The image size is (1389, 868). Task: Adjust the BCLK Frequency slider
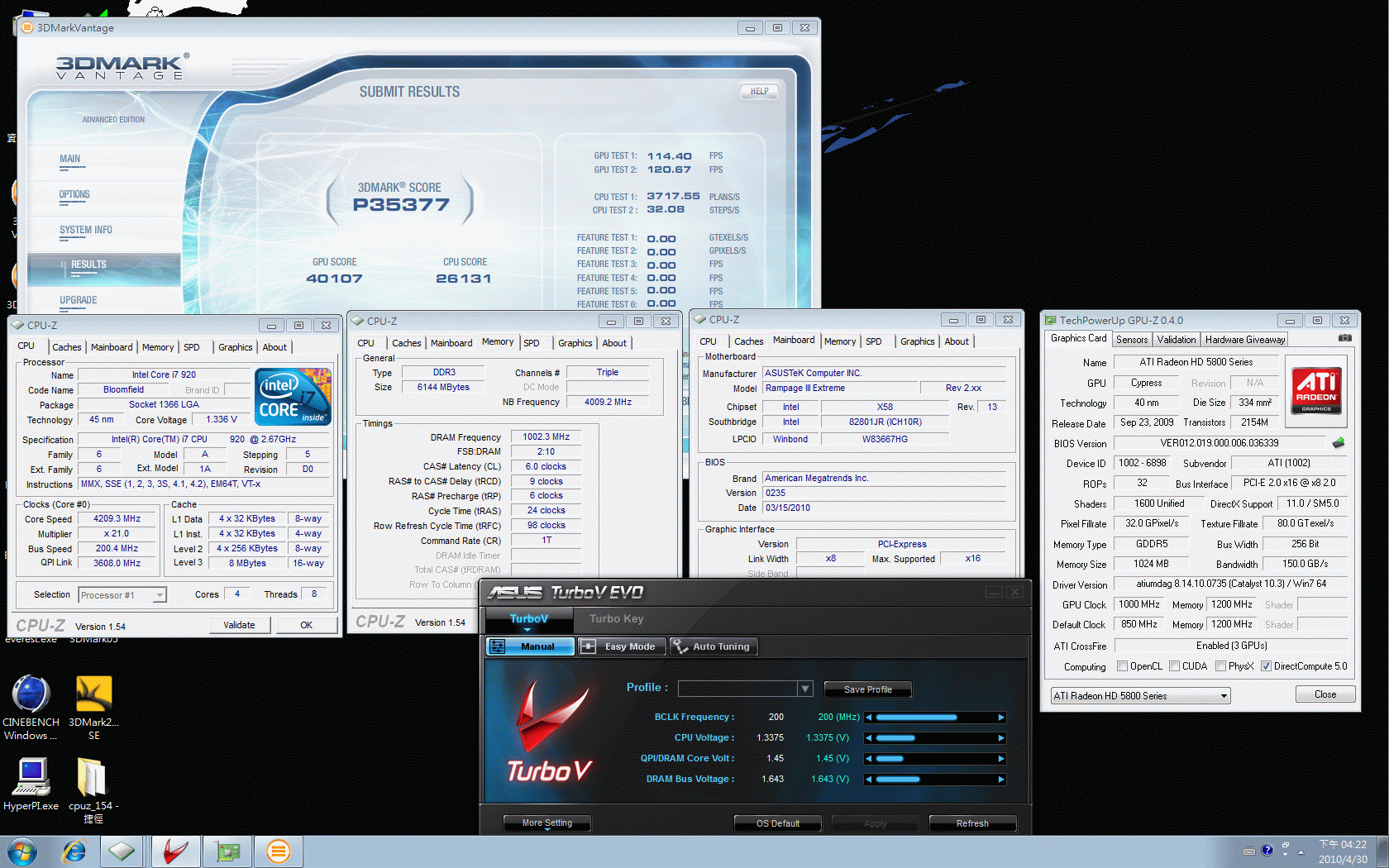935,718
